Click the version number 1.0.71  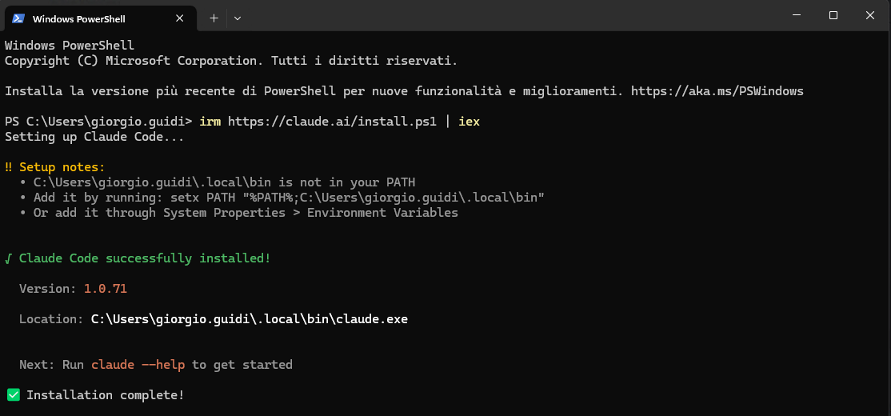tap(105, 289)
